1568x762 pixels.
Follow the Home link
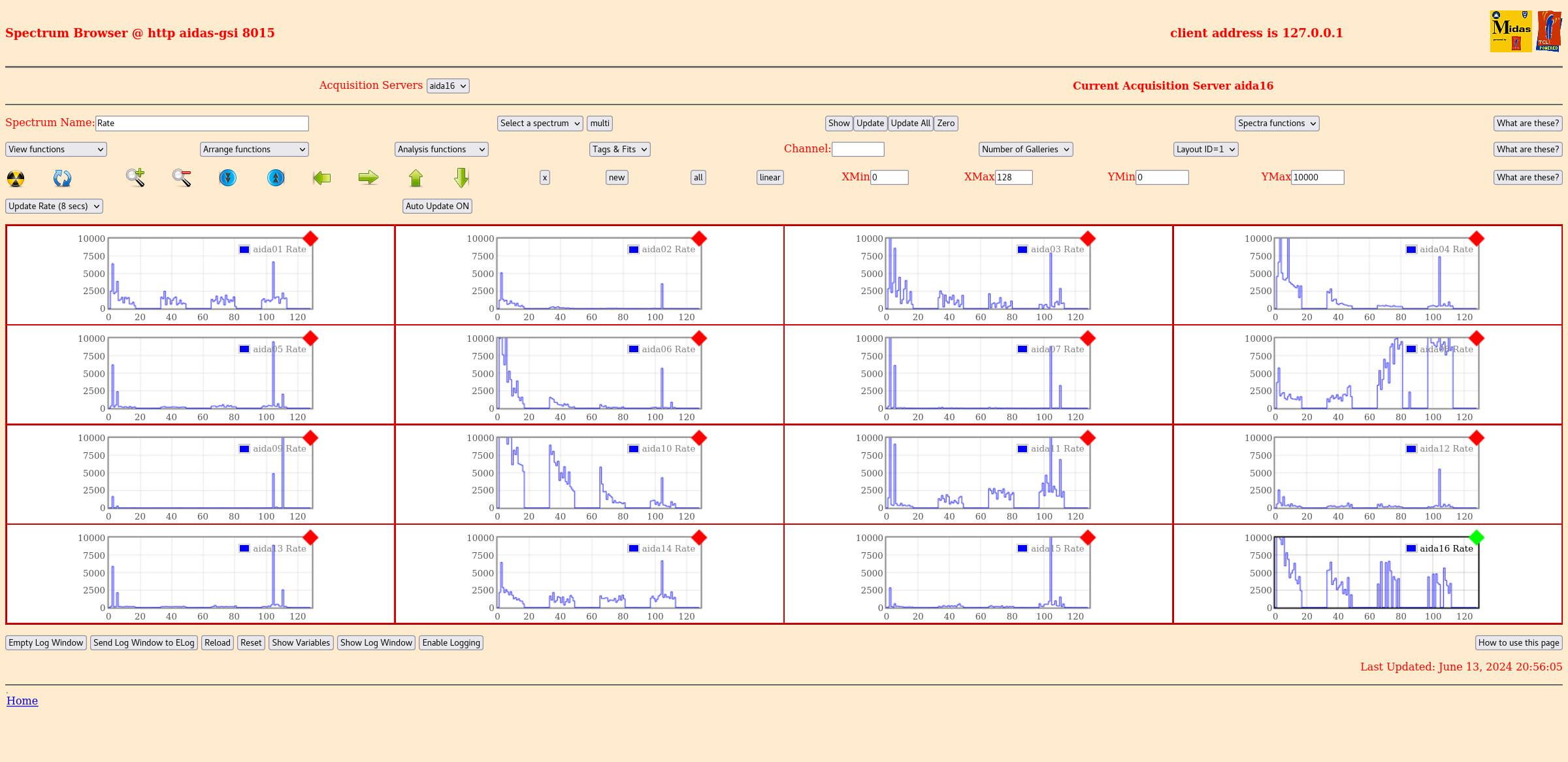(x=22, y=701)
